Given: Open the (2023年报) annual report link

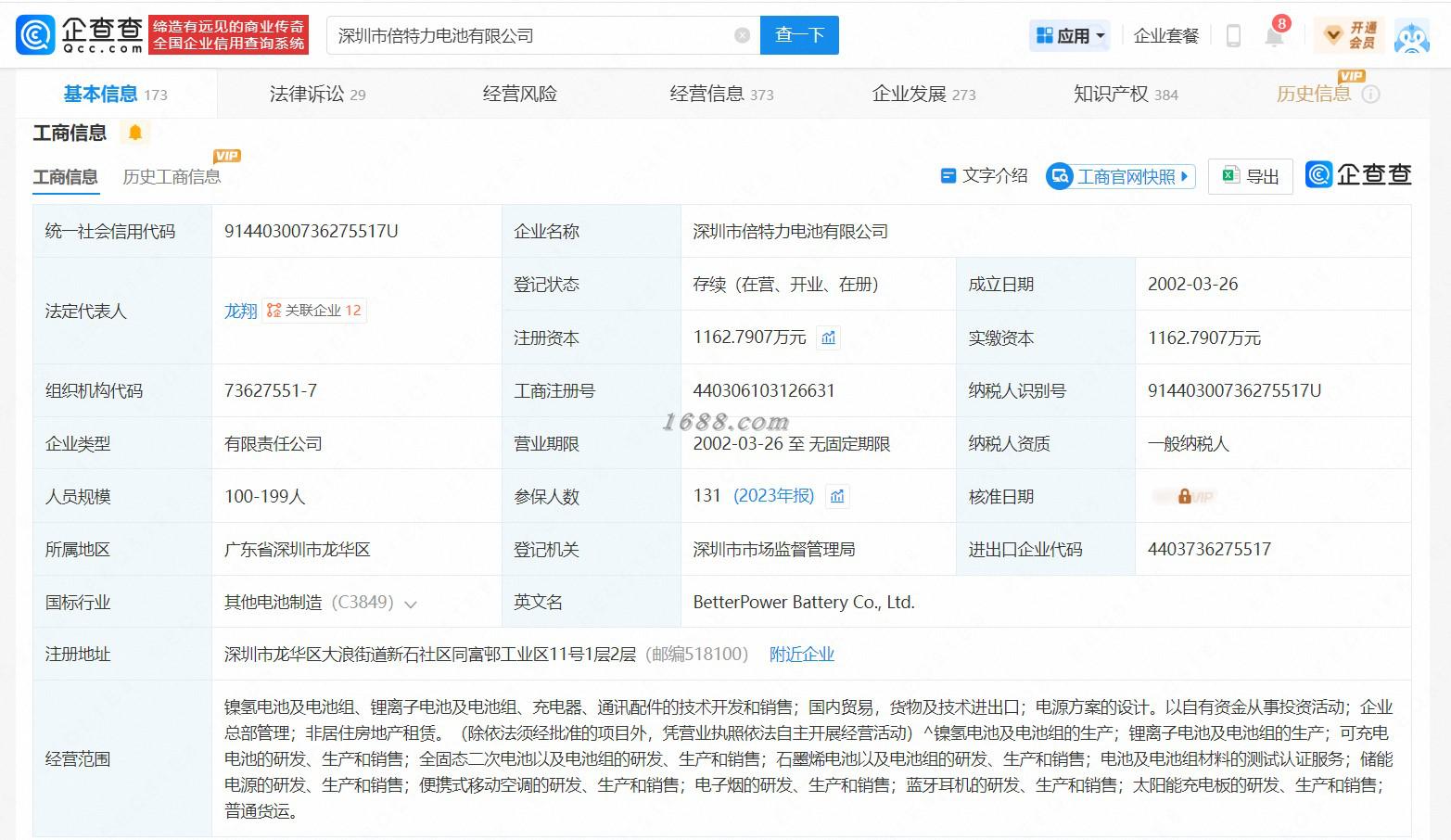Looking at the screenshot, I should [773, 496].
